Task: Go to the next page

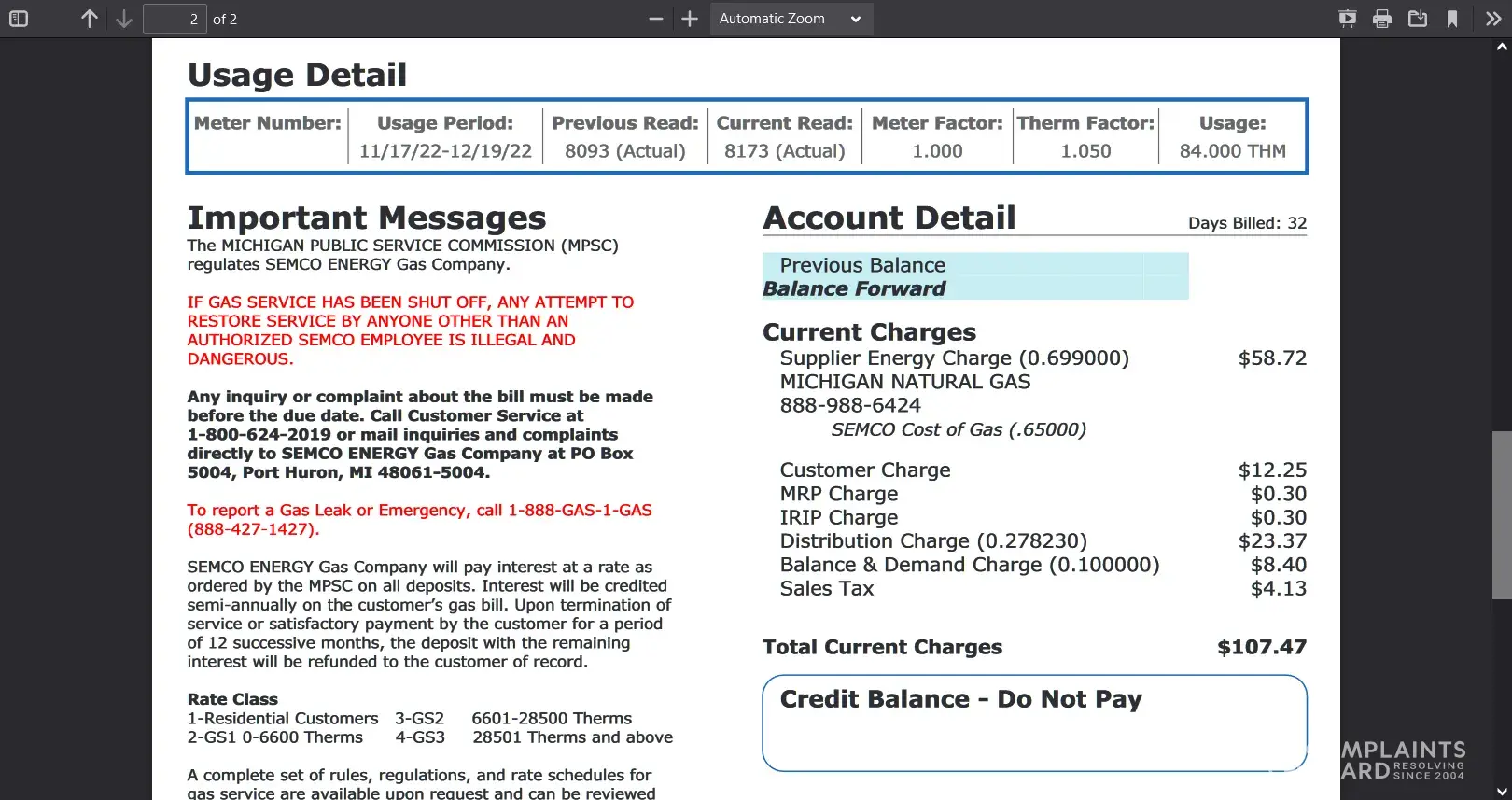Action: click(124, 19)
